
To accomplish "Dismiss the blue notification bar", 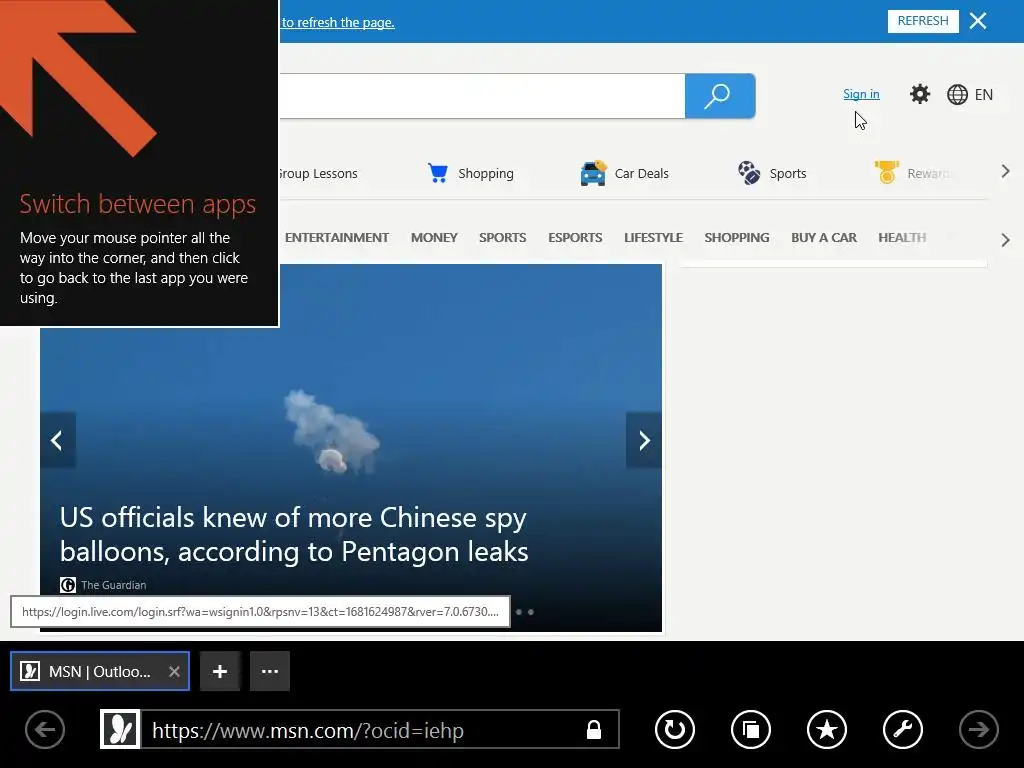I will click(x=978, y=21).
